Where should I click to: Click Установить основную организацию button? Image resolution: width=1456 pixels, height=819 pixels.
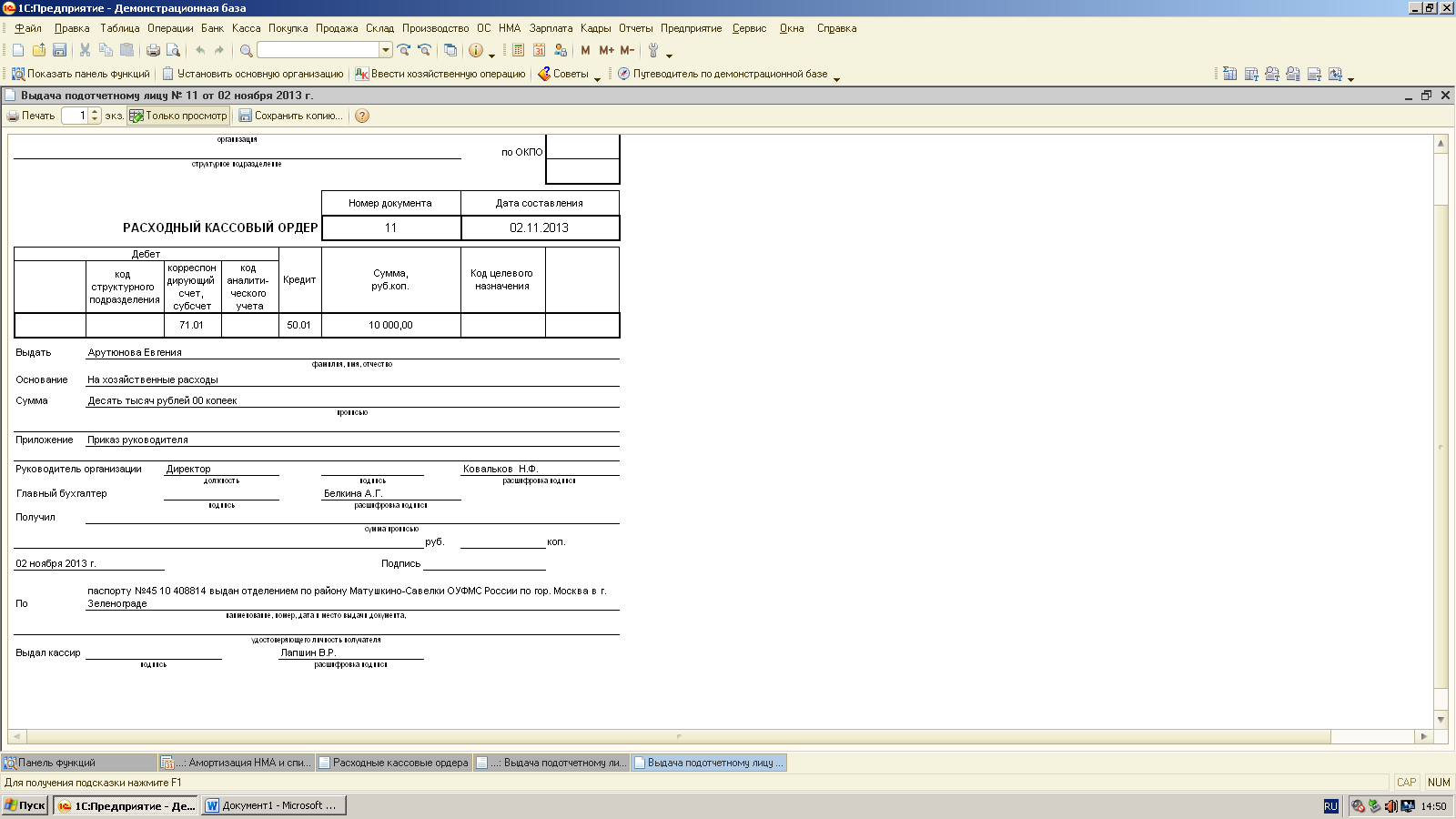coord(253,74)
